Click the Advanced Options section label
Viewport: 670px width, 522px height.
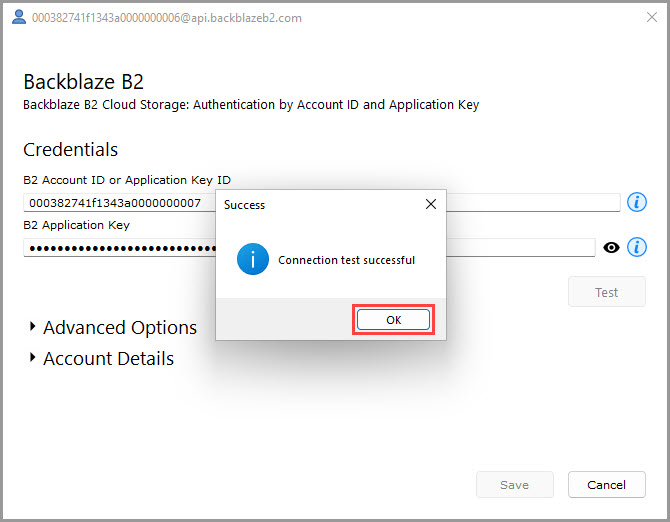120,328
